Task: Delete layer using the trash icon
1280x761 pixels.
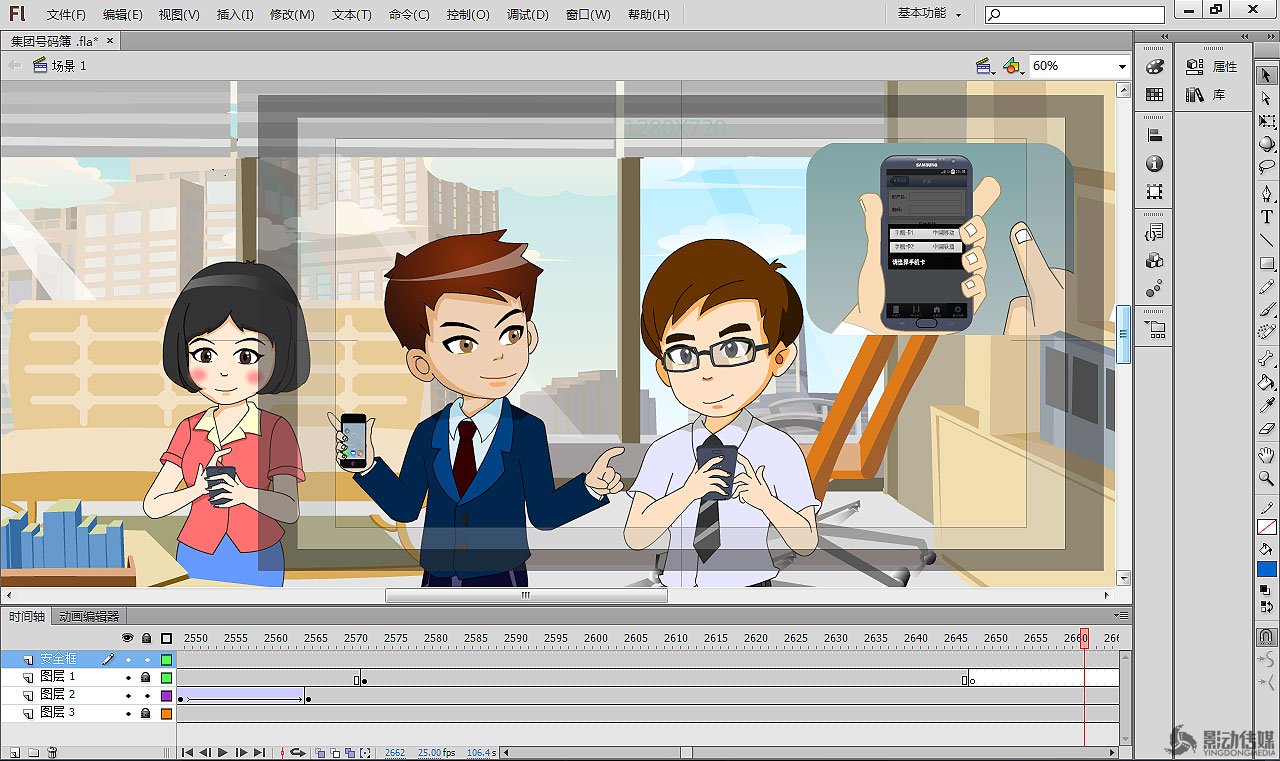Action: point(52,752)
